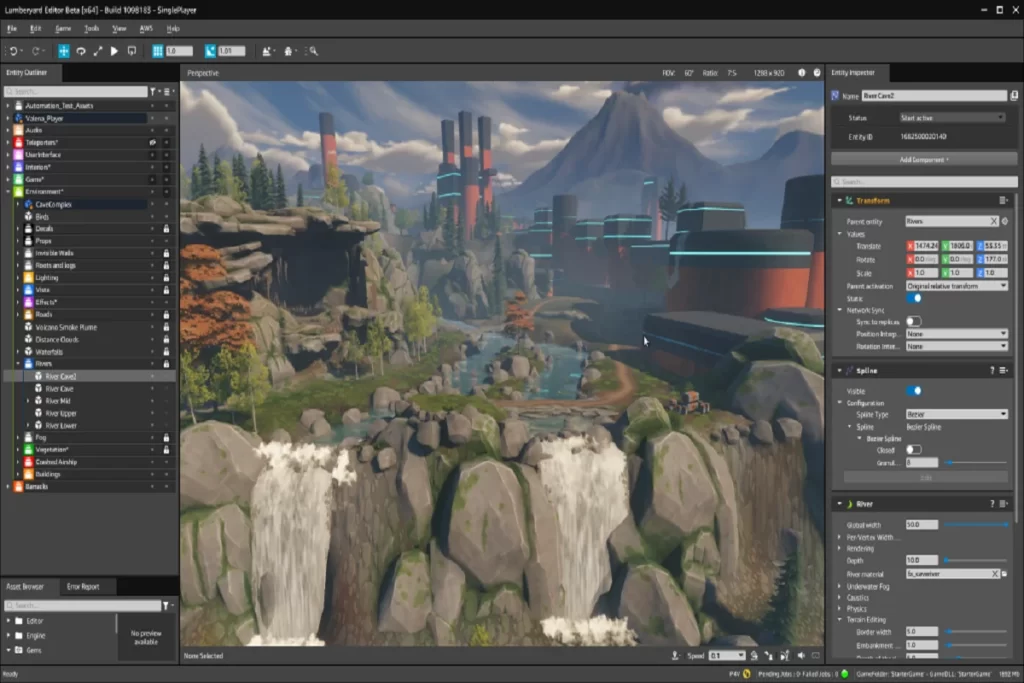This screenshot has width=1024, height=683.
Task: Toggle the grid snapping icon
Action: (157, 51)
